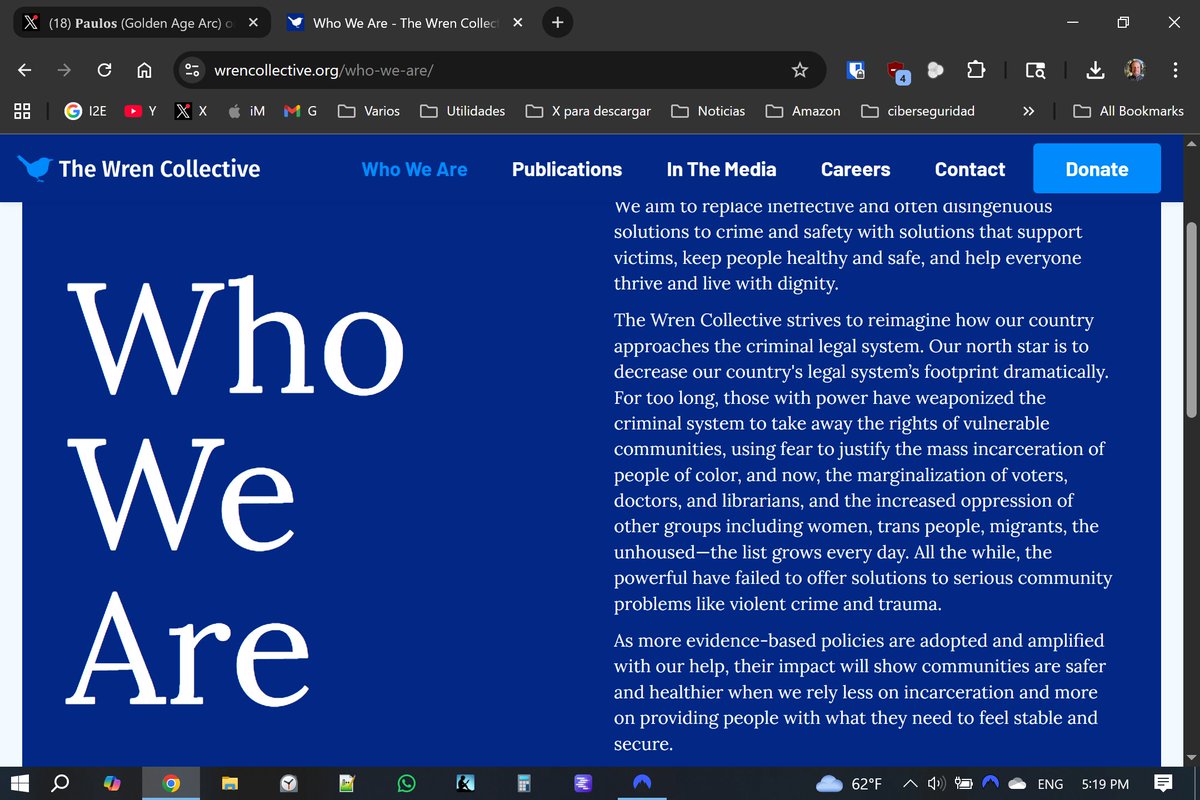Click the shield extension with badge 4
The width and height of the screenshot is (1200, 800).
click(896, 70)
